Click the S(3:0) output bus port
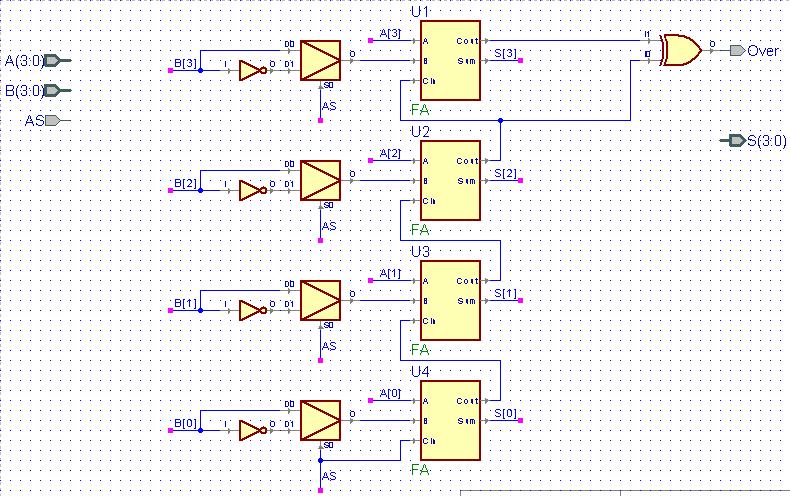The image size is (790, 496). (x=734, y=141)
